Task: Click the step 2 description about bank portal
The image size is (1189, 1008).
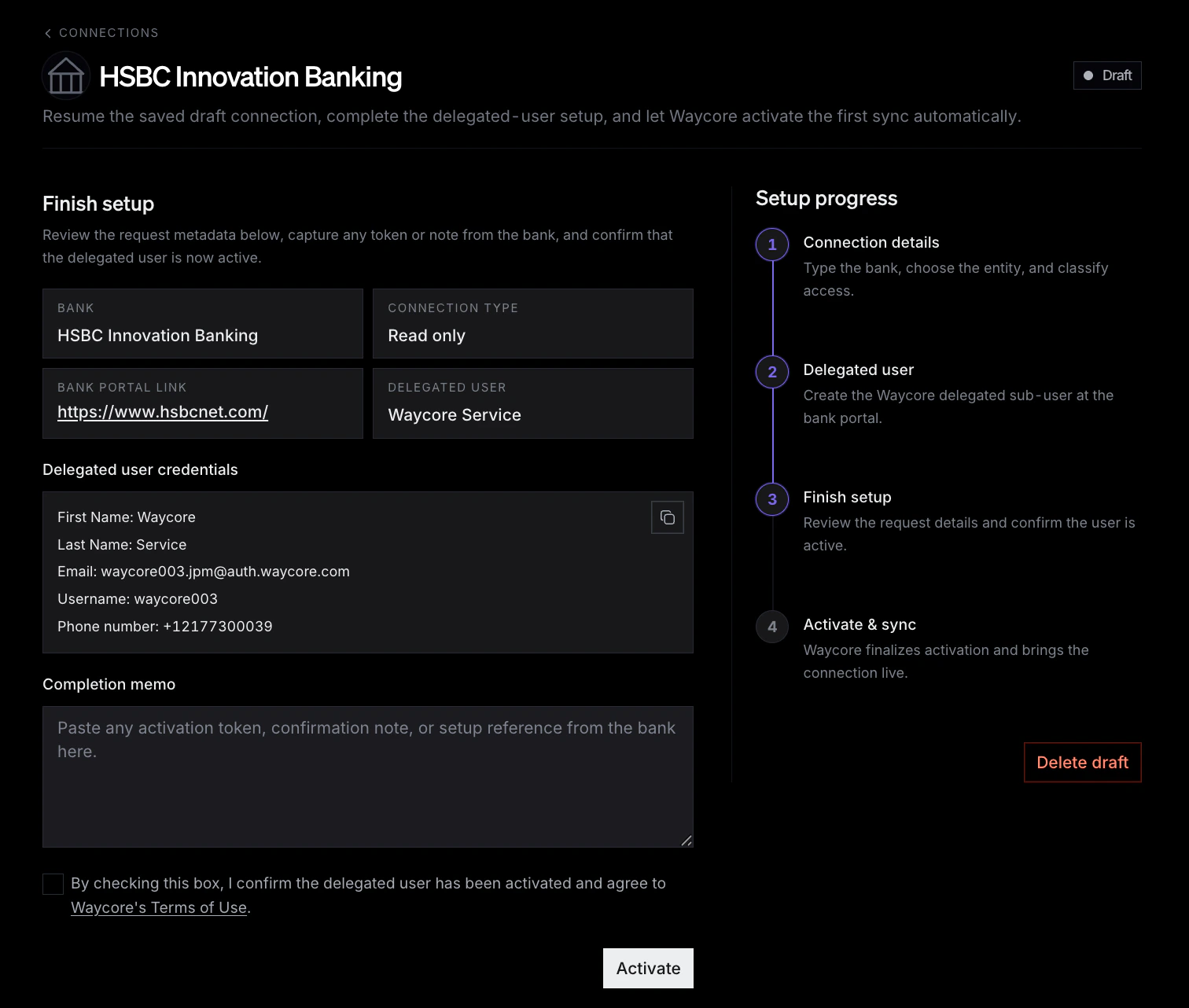Action: point(959,407)
